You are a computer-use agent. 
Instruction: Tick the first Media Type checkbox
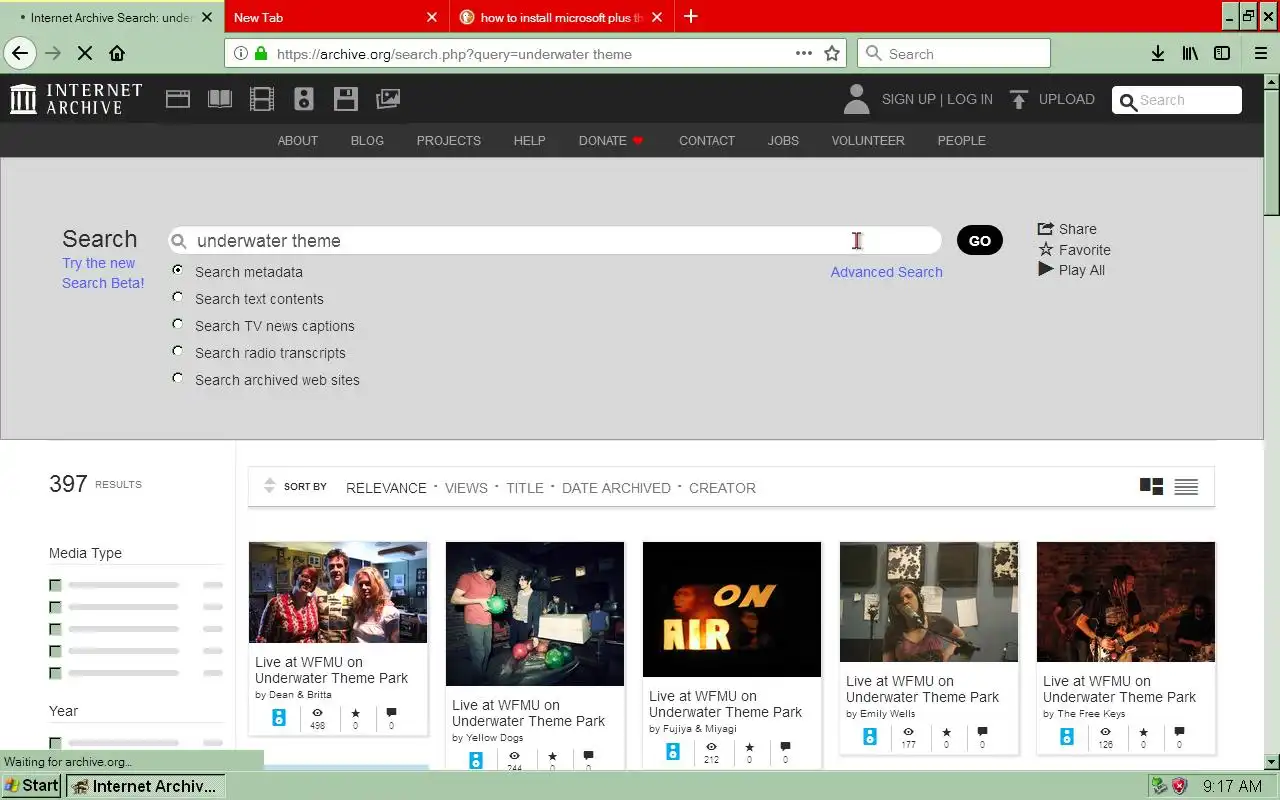pyautogui.click(x=55, y=585)
